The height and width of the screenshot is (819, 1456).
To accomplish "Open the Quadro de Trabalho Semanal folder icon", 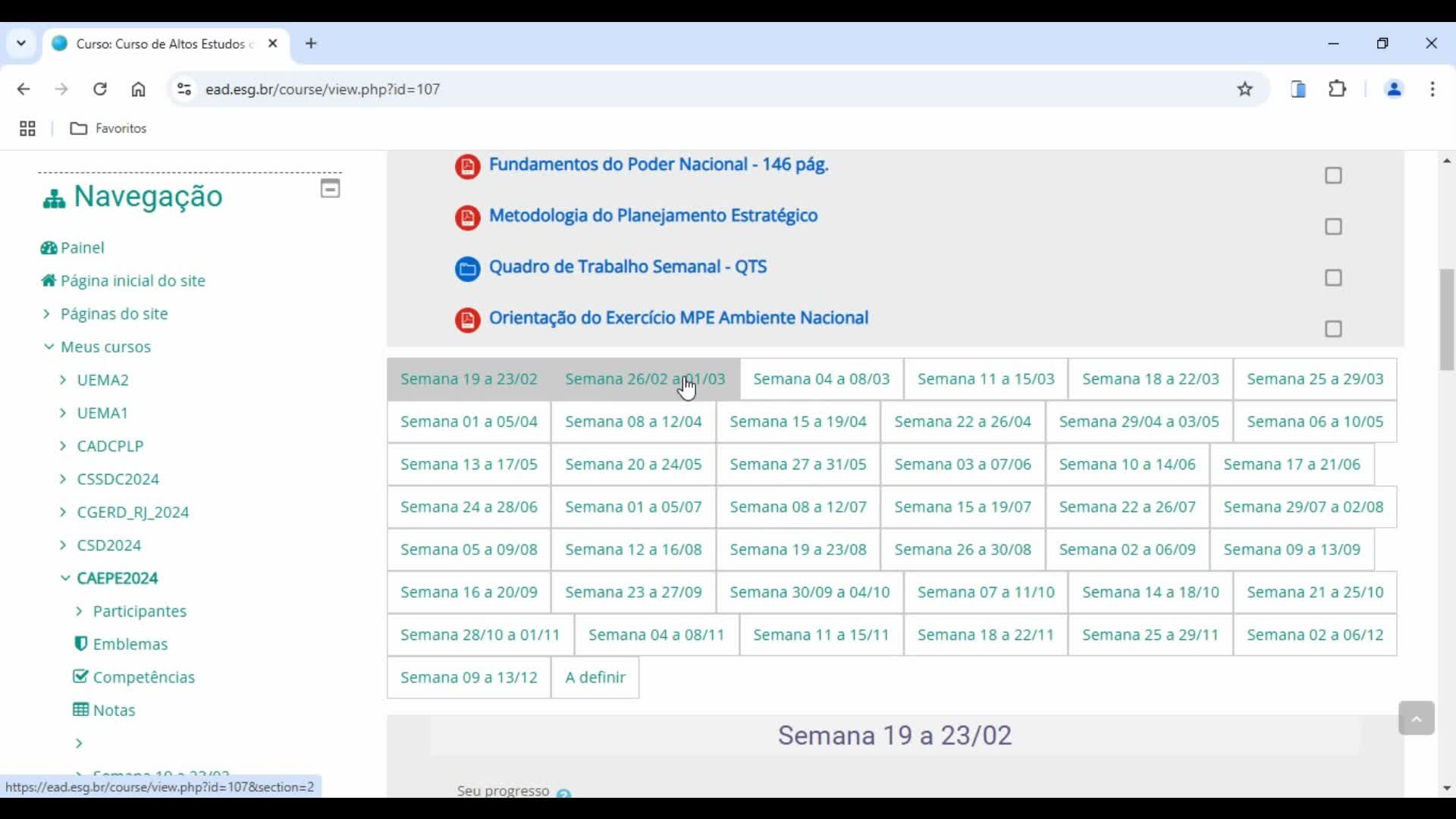I will click(x=467, y=268).
